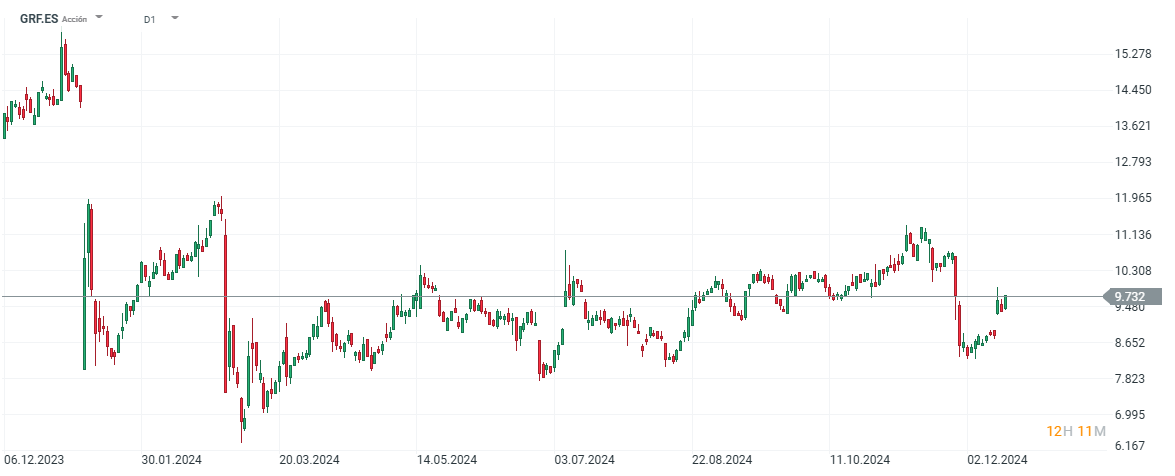
Task: Click the 06.12.2023 date label
Action: tap(35, 460)
